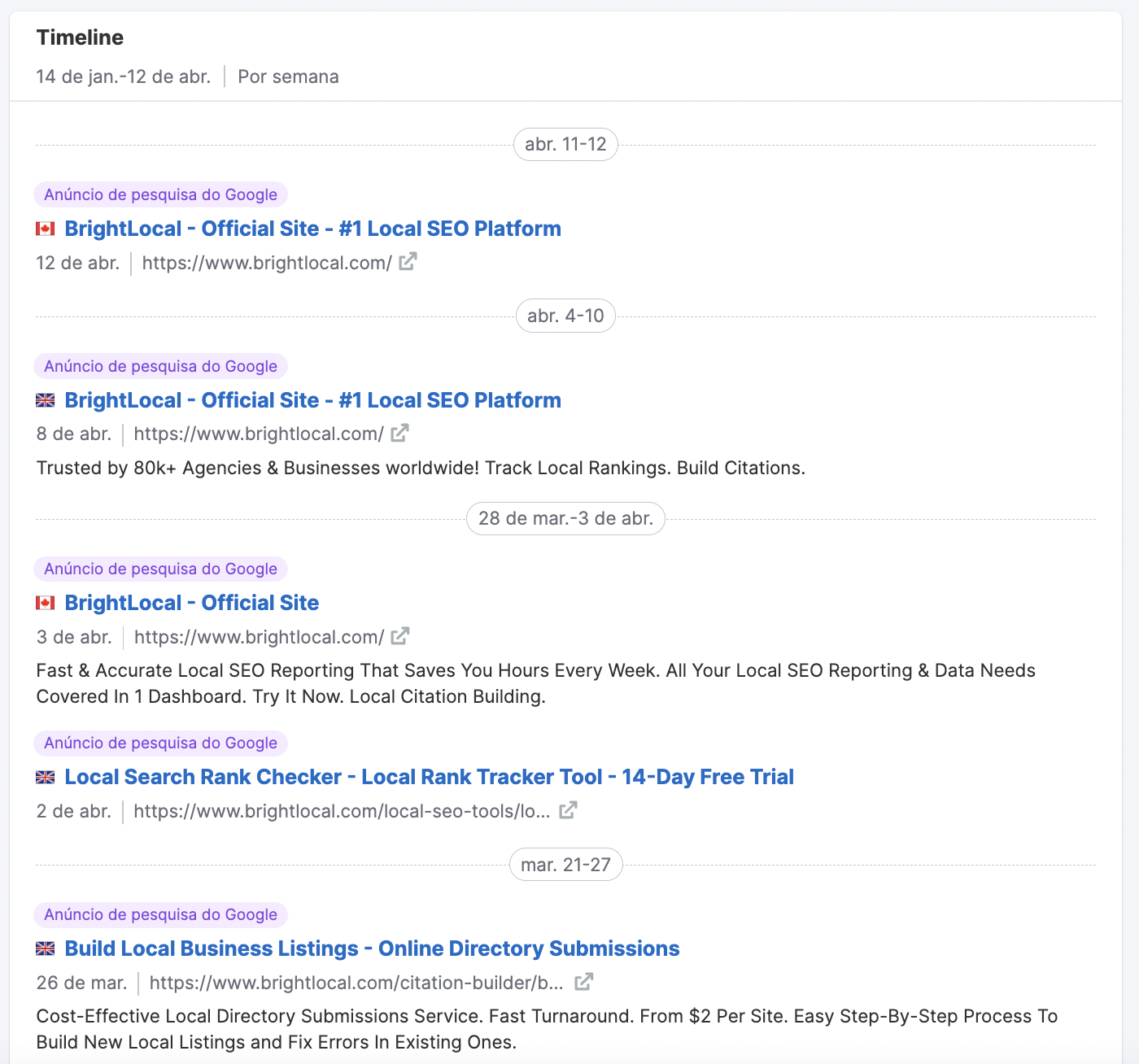Click Canada flag in the abr. 11-12 ad
The height and width of the screenshot is (1064, 1139).
tap(46, 229)
